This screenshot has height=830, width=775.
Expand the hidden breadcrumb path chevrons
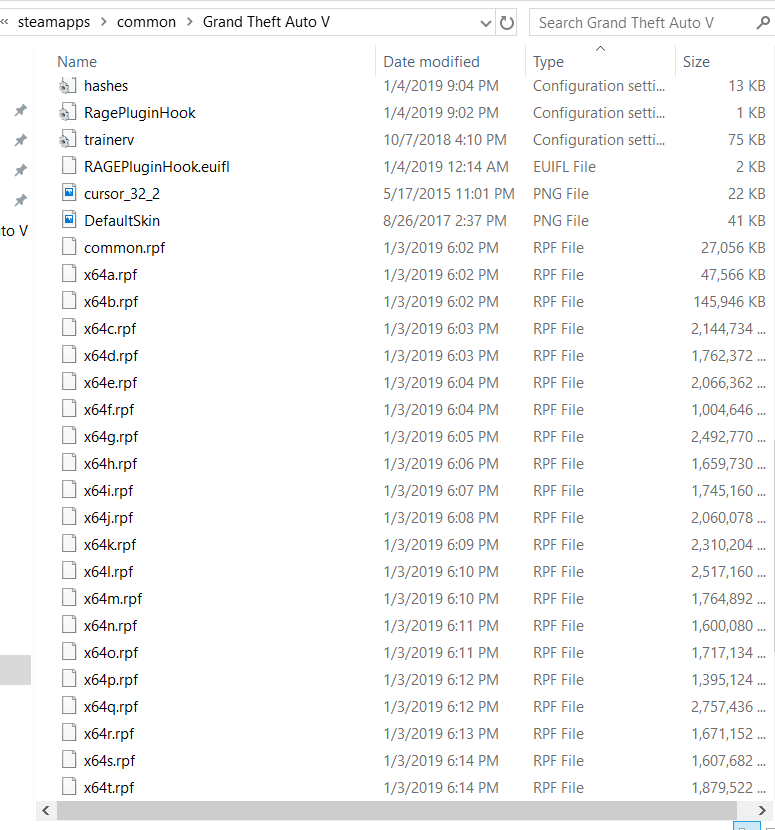pos(5,22)
